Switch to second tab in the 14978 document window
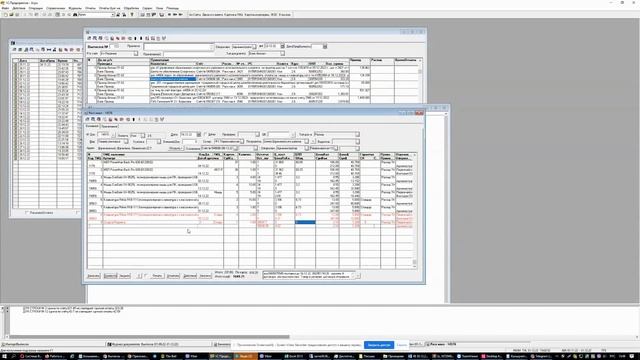This screenshot has width=640, height=360. click(x=109, y=126)
